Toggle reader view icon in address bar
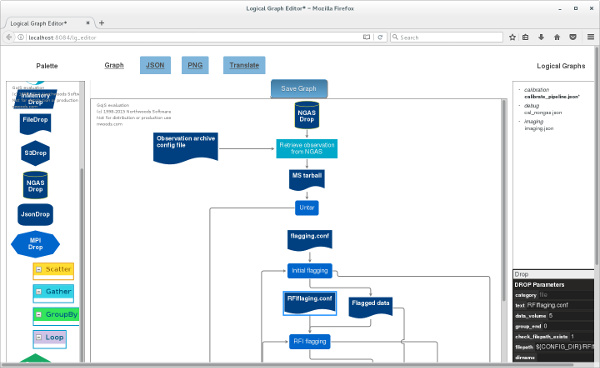This screenshot has height=368, width=600. (x=366, y=37)
